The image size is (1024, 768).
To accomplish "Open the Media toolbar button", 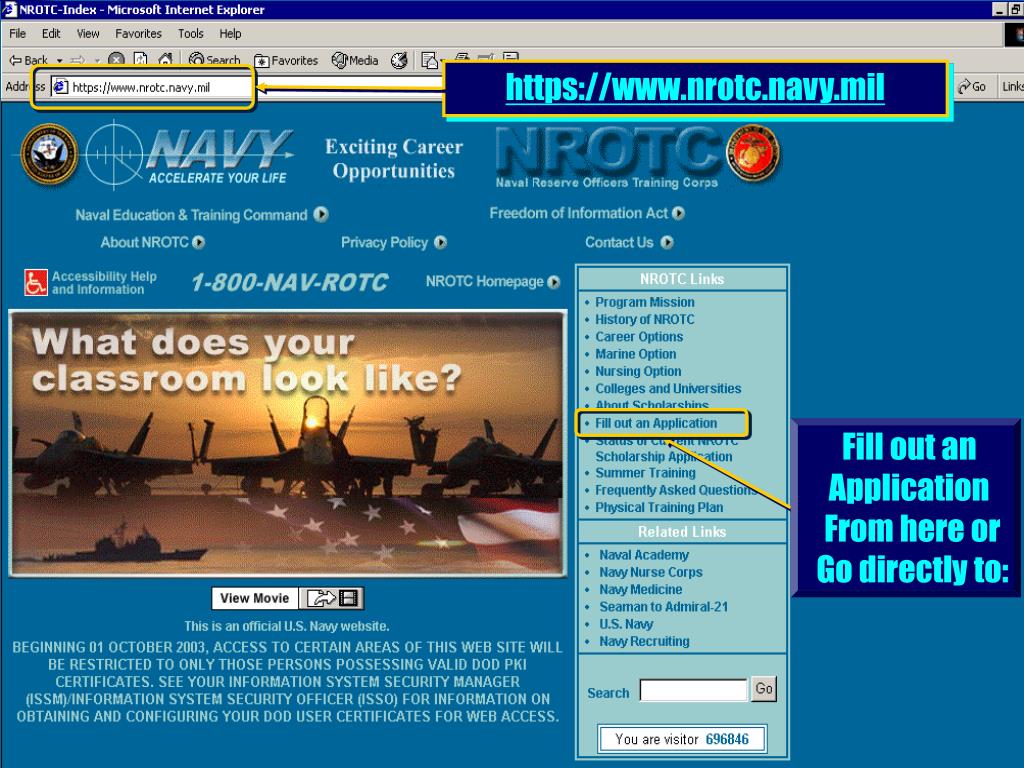I will point(355,61).
